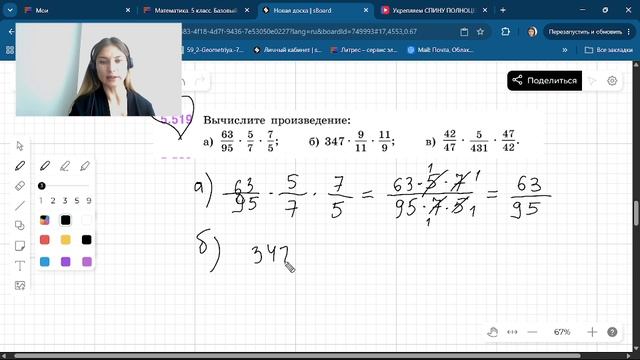Viewport: 640px width, 360px height.
Task: Open browser extensions puzzle icon
Action: tap(505, 32)
